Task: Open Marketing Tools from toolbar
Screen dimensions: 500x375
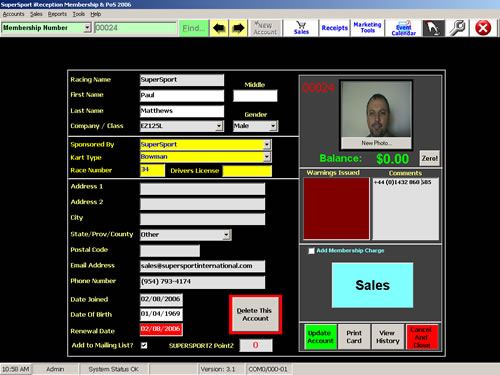Action: (x=367, y=28)
